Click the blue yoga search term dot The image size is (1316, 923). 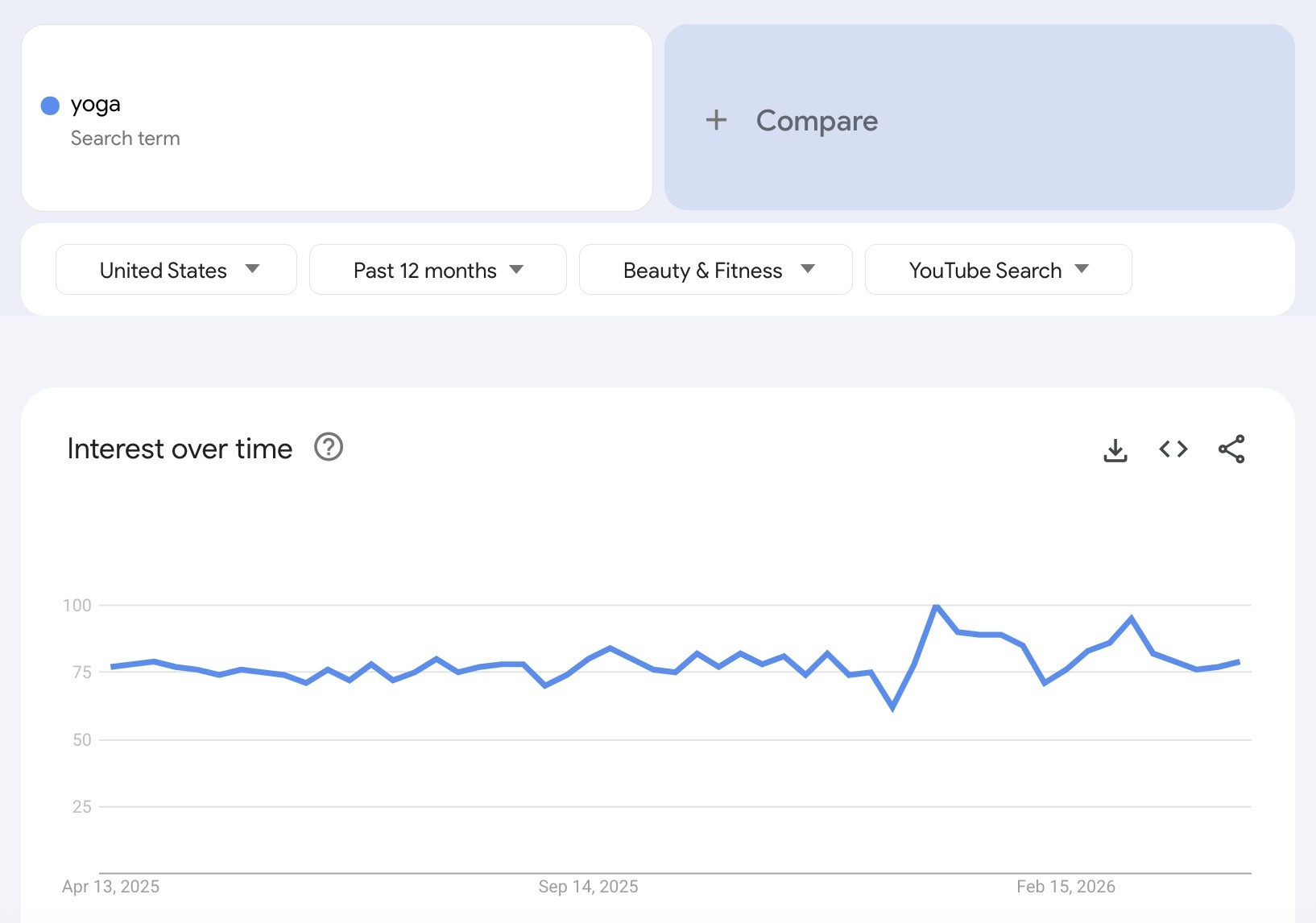pos(50,105)
